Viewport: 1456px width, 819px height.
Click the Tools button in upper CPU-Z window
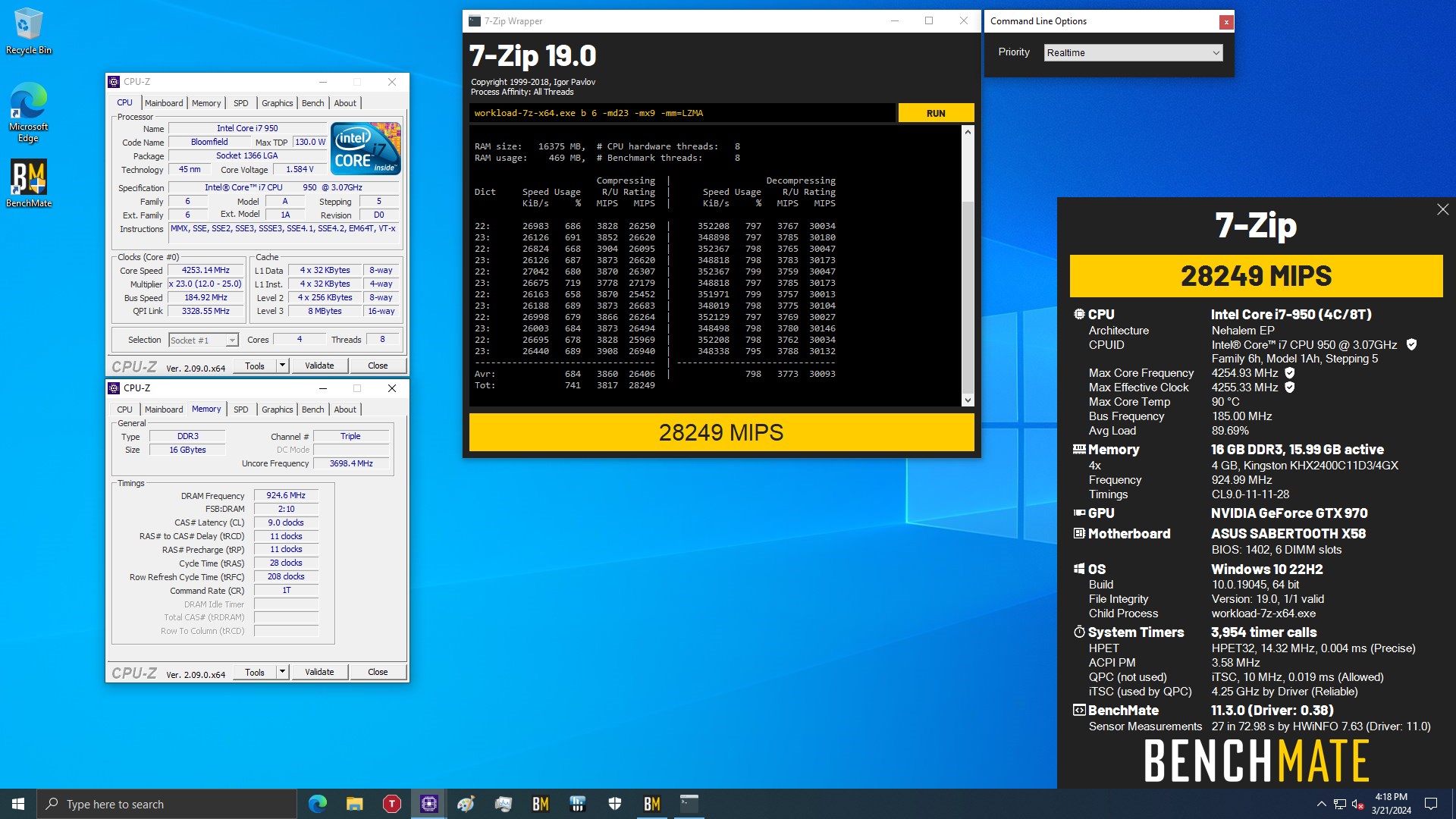click(x=255, y=366)
